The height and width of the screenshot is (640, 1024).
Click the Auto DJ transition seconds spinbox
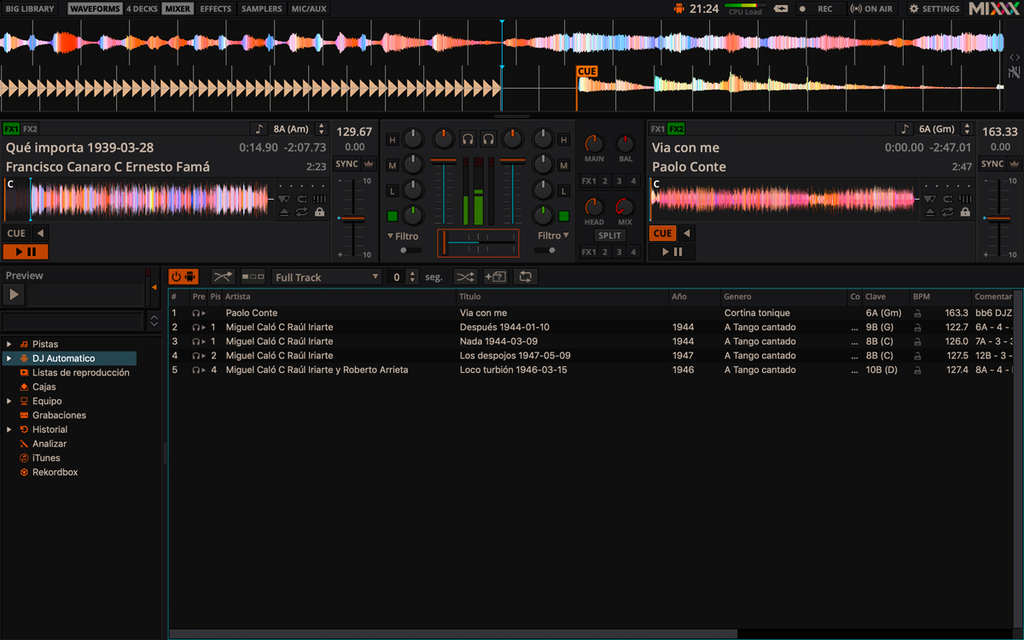pos(402,277)
